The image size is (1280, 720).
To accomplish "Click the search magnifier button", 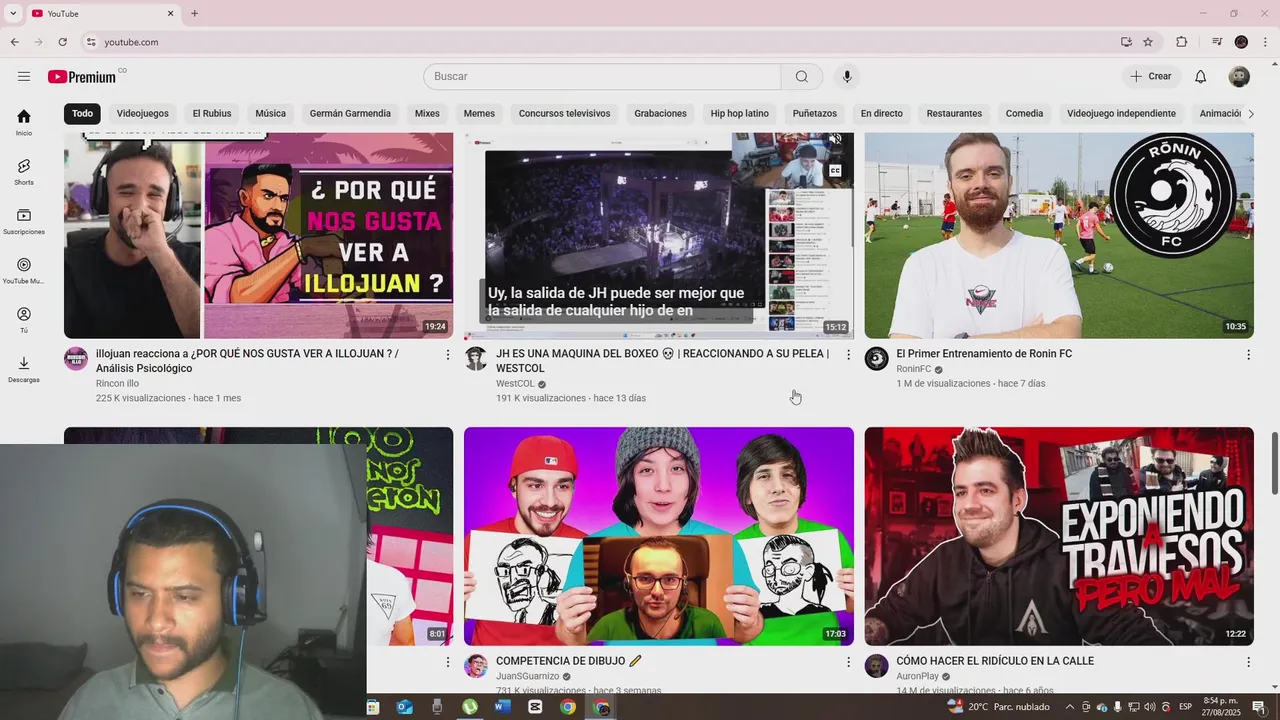I will tap(802, 77).
